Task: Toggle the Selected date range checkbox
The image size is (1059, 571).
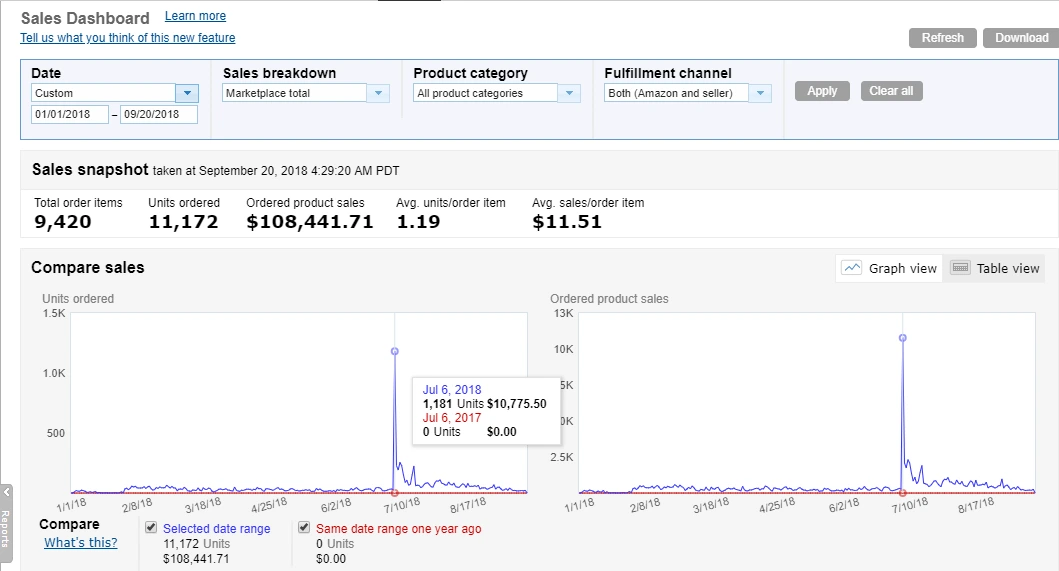Action: point(151,528)
